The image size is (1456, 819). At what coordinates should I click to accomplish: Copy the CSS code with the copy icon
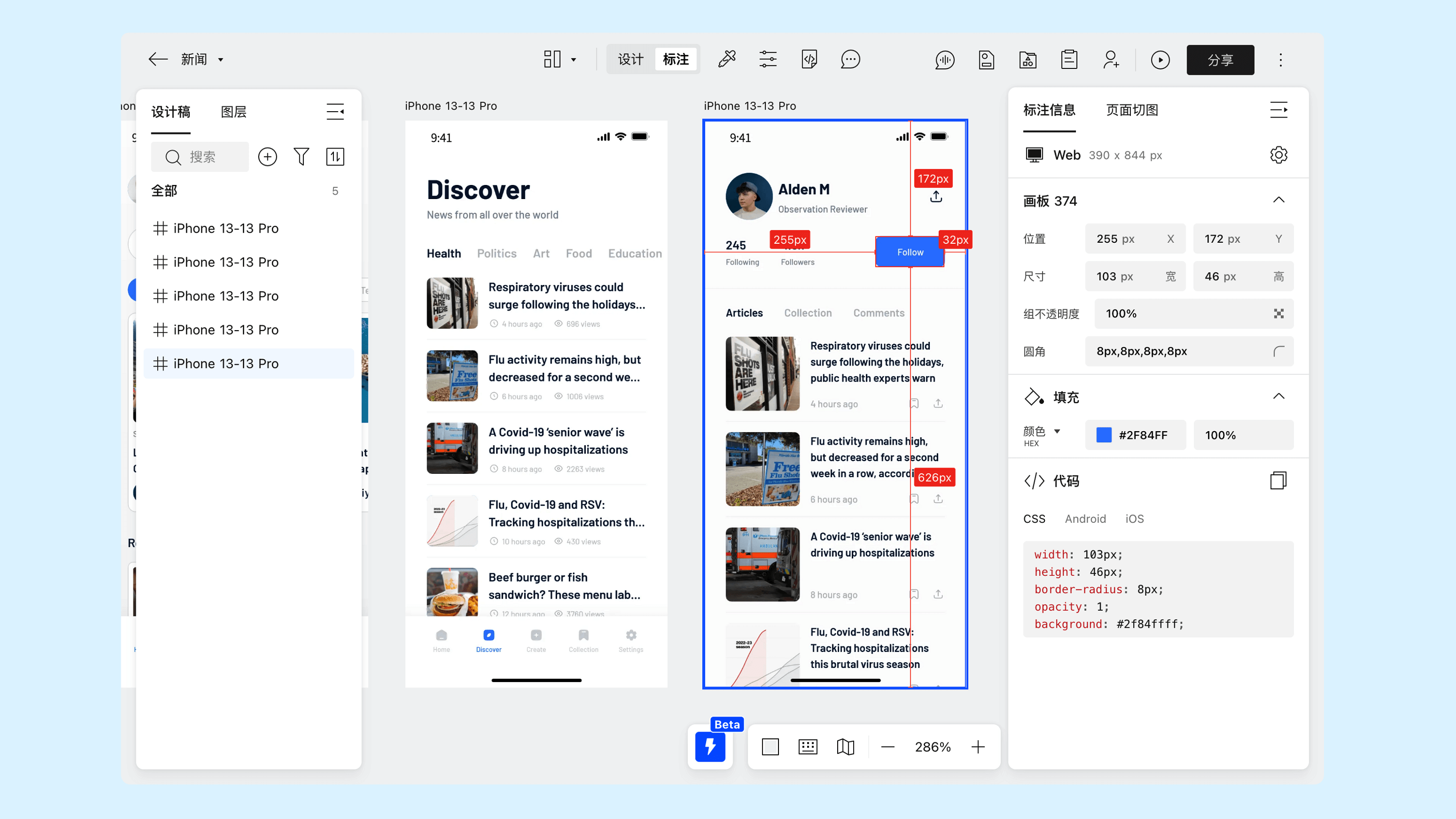1278,480
